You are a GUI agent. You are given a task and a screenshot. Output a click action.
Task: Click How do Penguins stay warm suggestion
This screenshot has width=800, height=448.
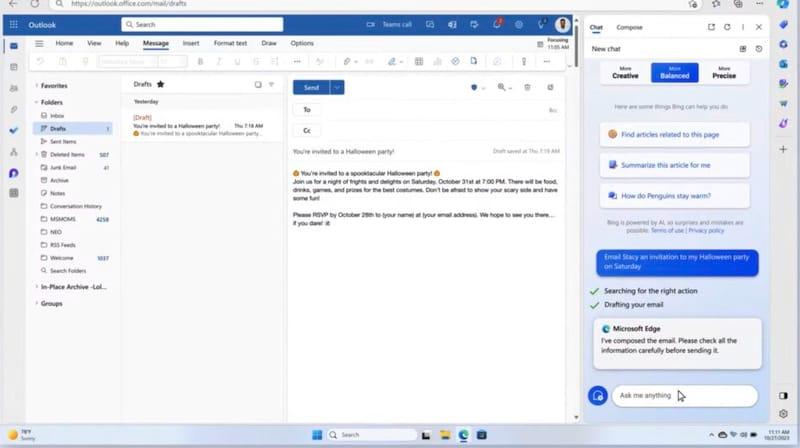pyautogui.click(x=674, y=196)
